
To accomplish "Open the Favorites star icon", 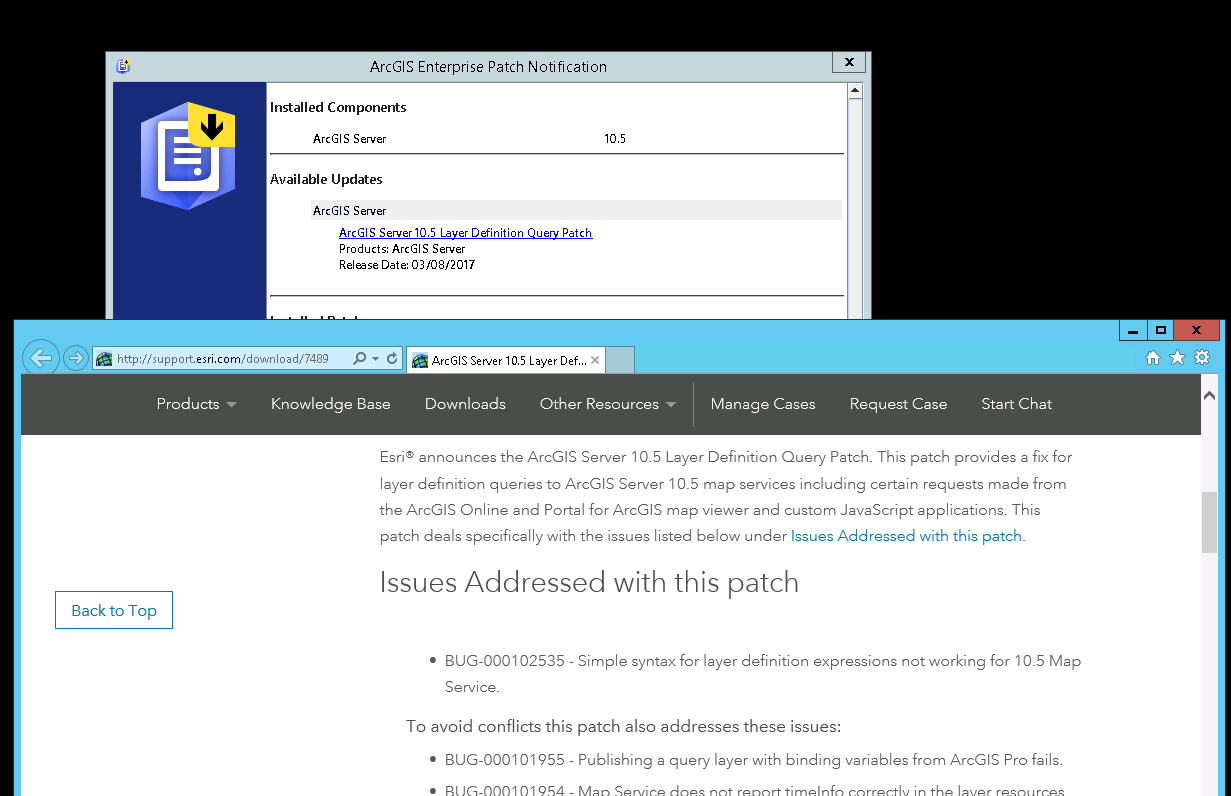I will [1177, 358].
